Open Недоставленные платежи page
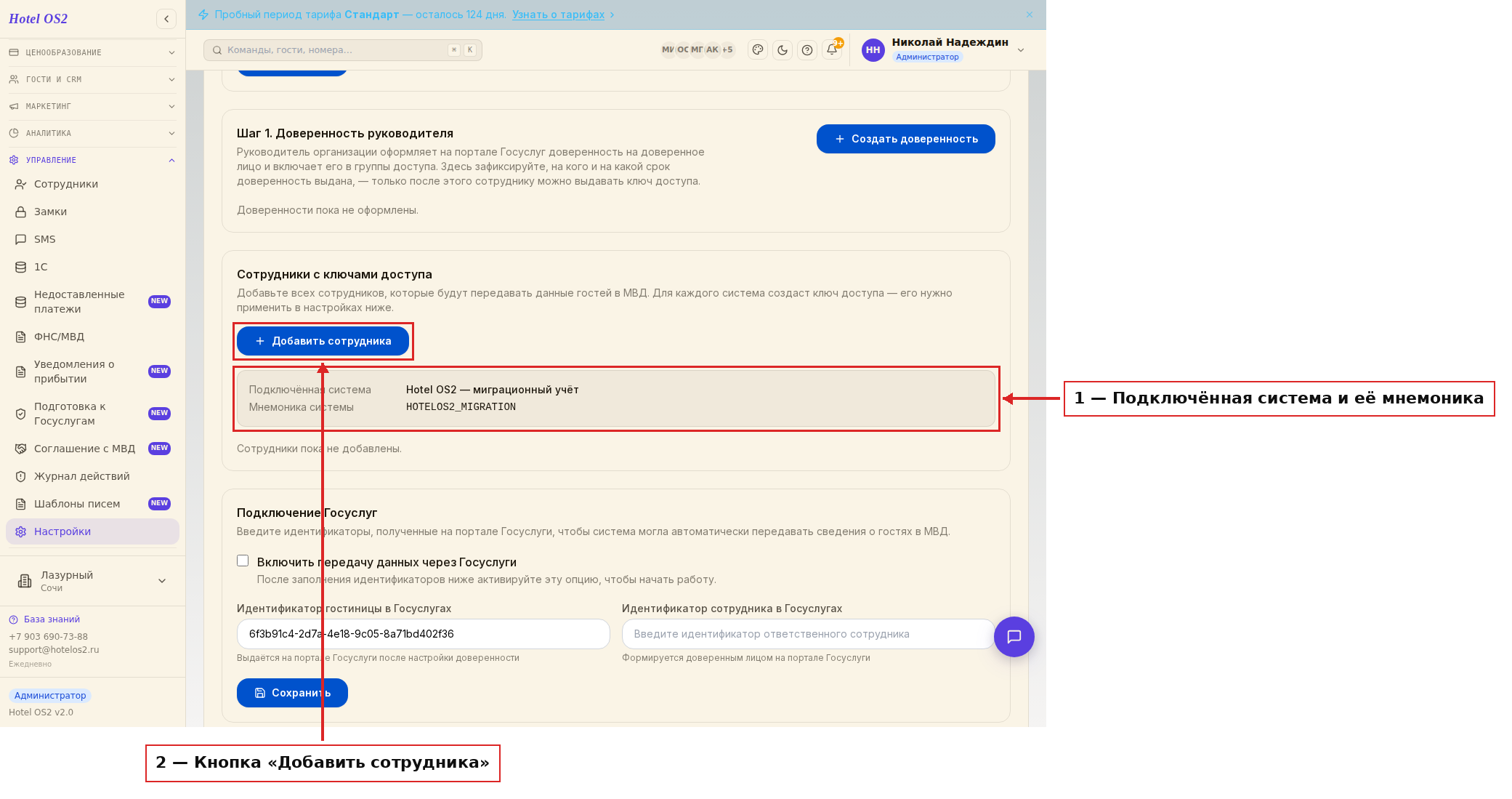 tap(92, 302)
